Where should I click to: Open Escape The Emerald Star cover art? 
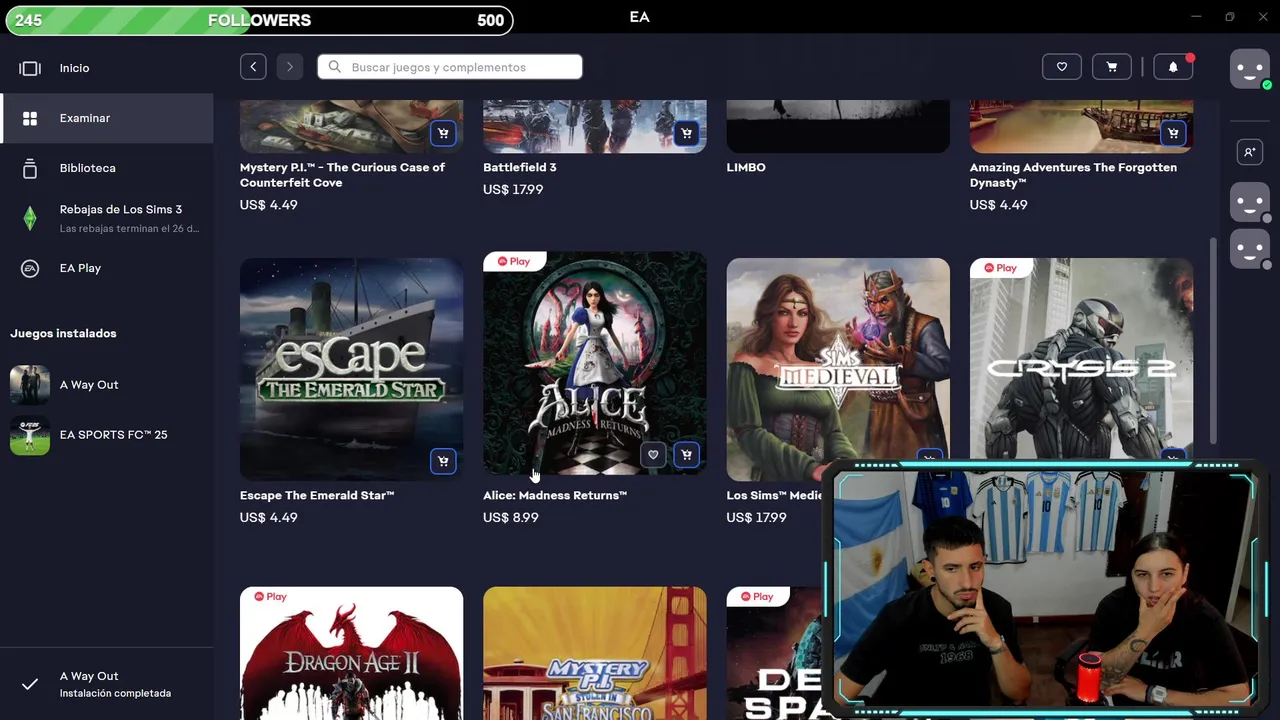click(351, 369)
